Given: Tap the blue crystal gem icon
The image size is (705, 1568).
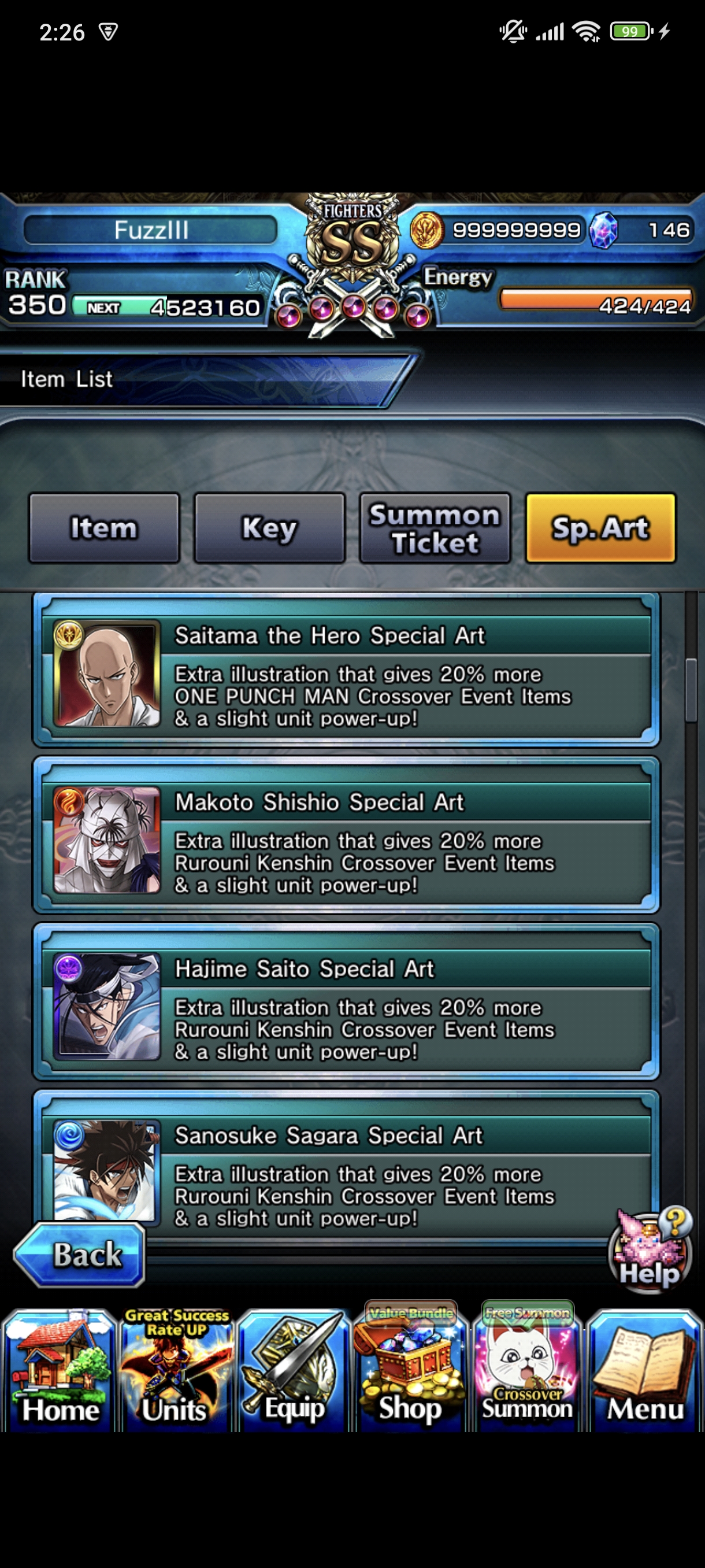Looking at the screenshot, I should click(x=603, y=230).
